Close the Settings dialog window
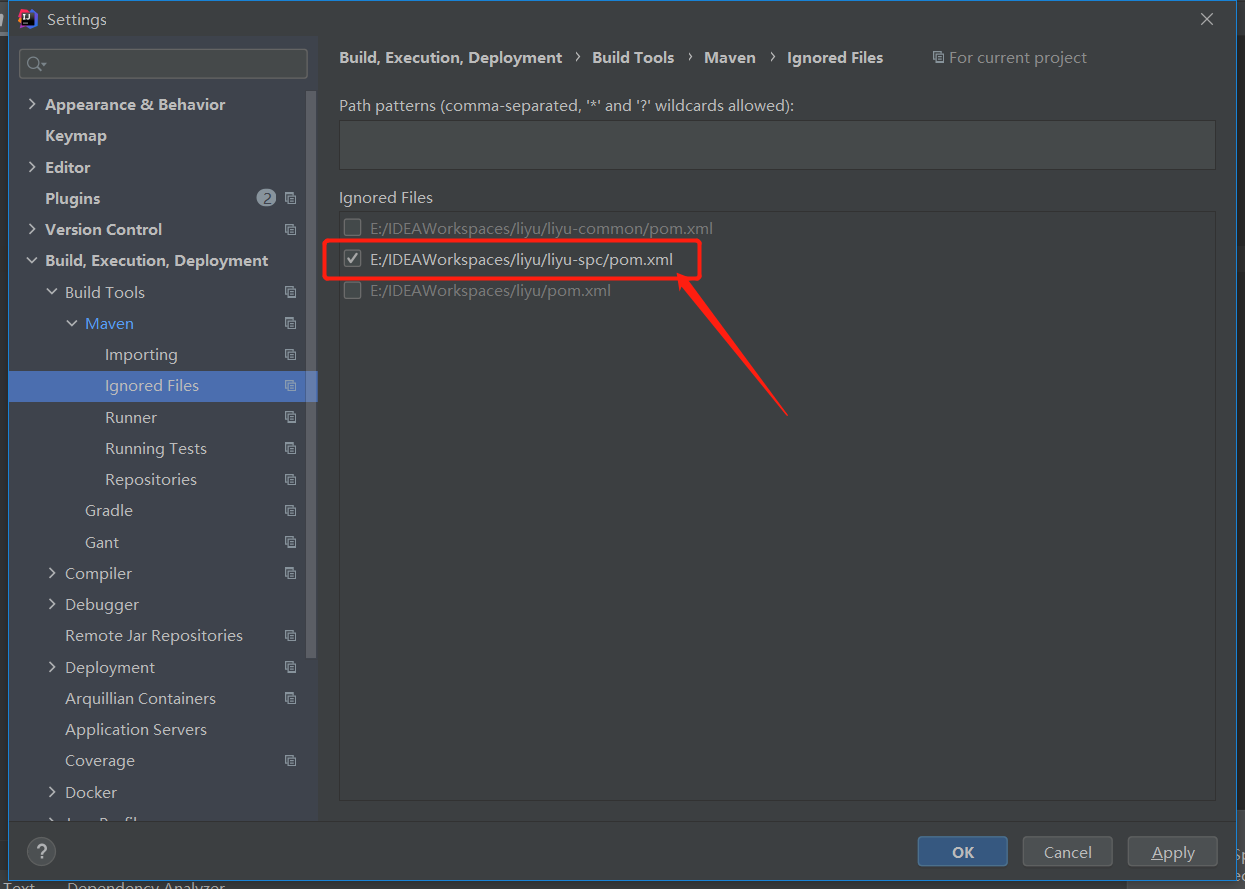The height and width of the screenshot is (889, 1245). (1207, 19)
